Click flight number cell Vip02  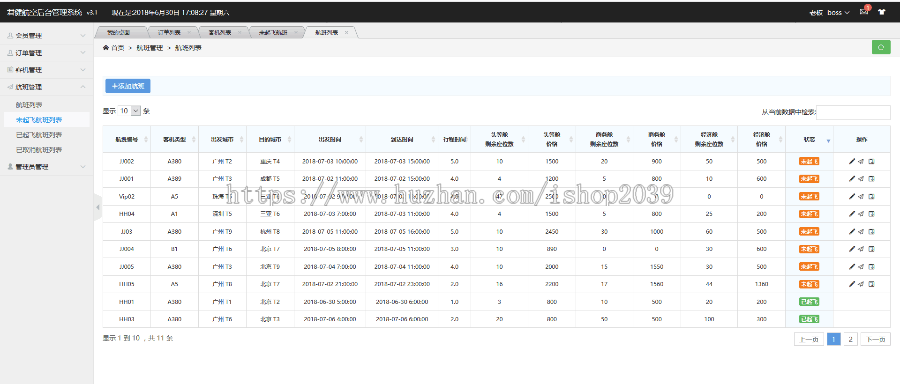(x=127, y=196)
